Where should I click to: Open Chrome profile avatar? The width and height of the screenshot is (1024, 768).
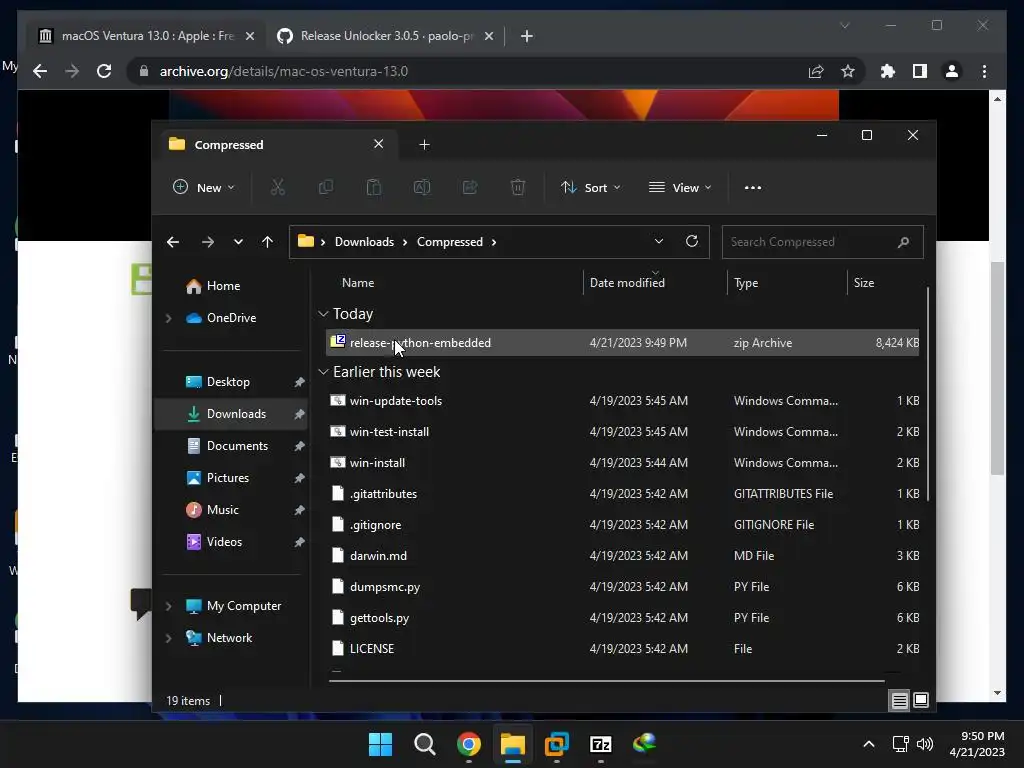tap(952, 71)
